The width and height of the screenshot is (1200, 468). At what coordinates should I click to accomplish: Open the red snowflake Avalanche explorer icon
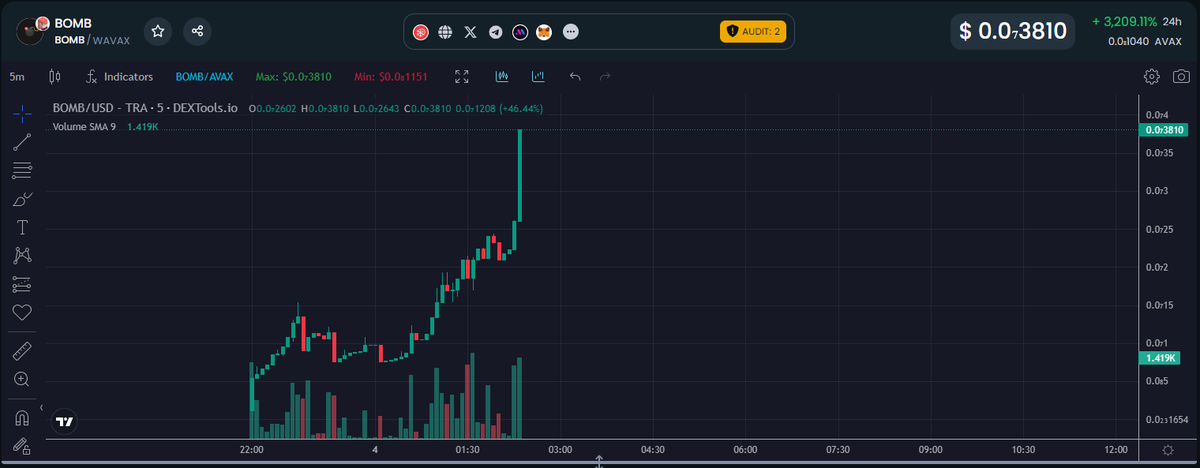point(422,32)
